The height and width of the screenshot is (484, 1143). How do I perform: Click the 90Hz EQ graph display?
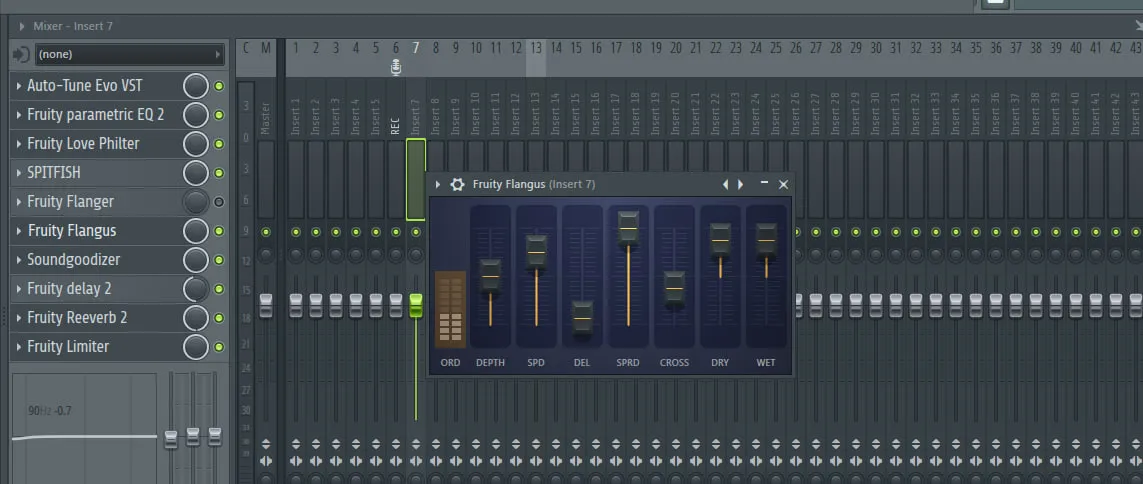tap(85, 429)
